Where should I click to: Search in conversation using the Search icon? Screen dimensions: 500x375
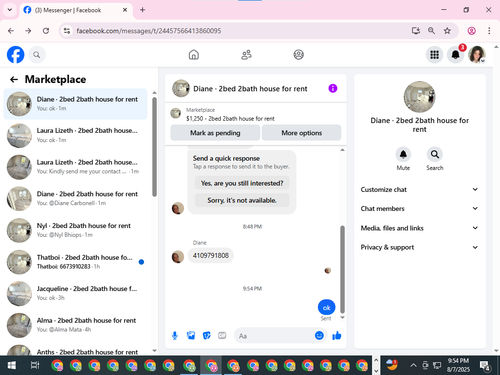point(435,154)
